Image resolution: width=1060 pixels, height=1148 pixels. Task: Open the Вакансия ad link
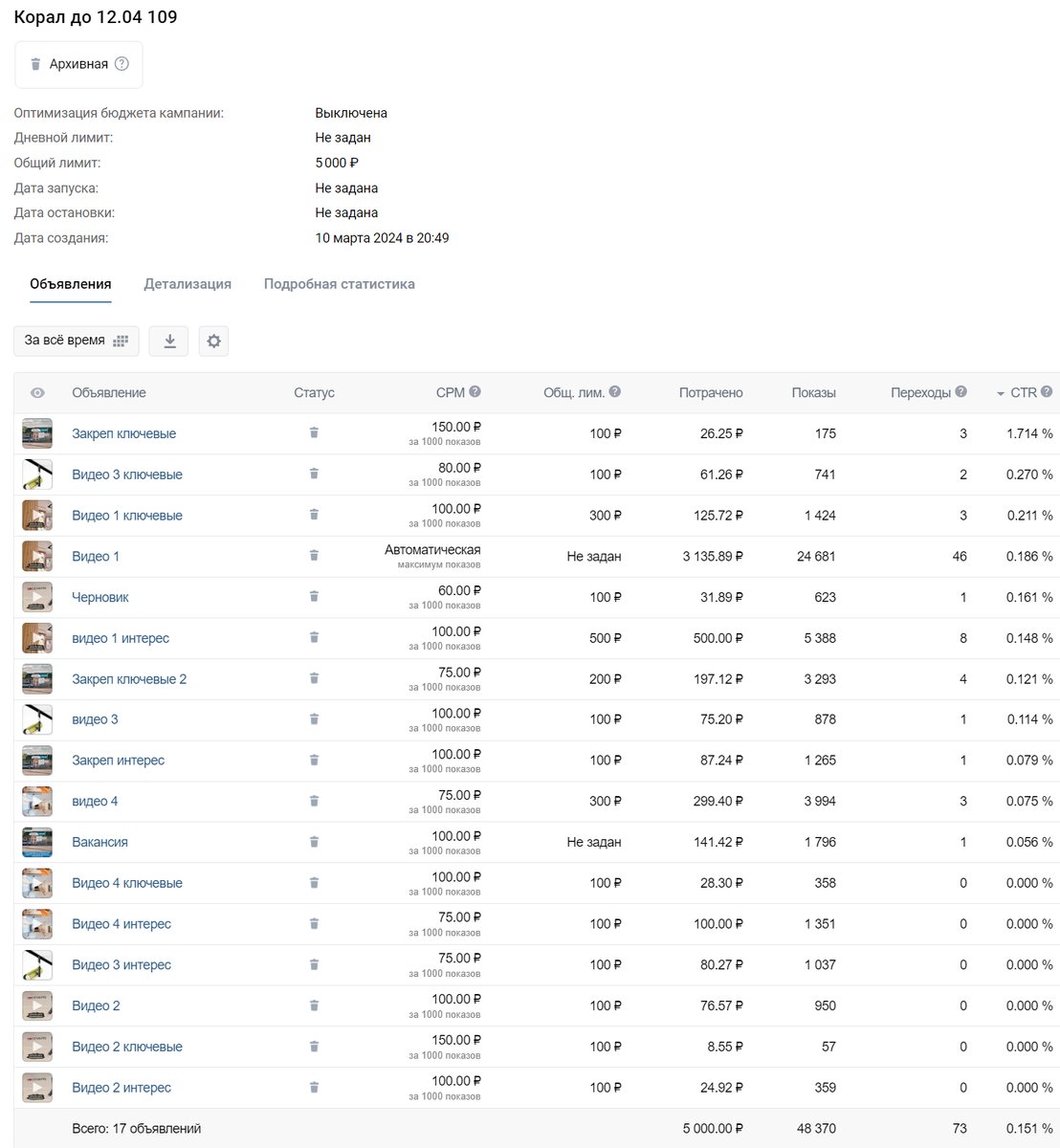[99, 842]
